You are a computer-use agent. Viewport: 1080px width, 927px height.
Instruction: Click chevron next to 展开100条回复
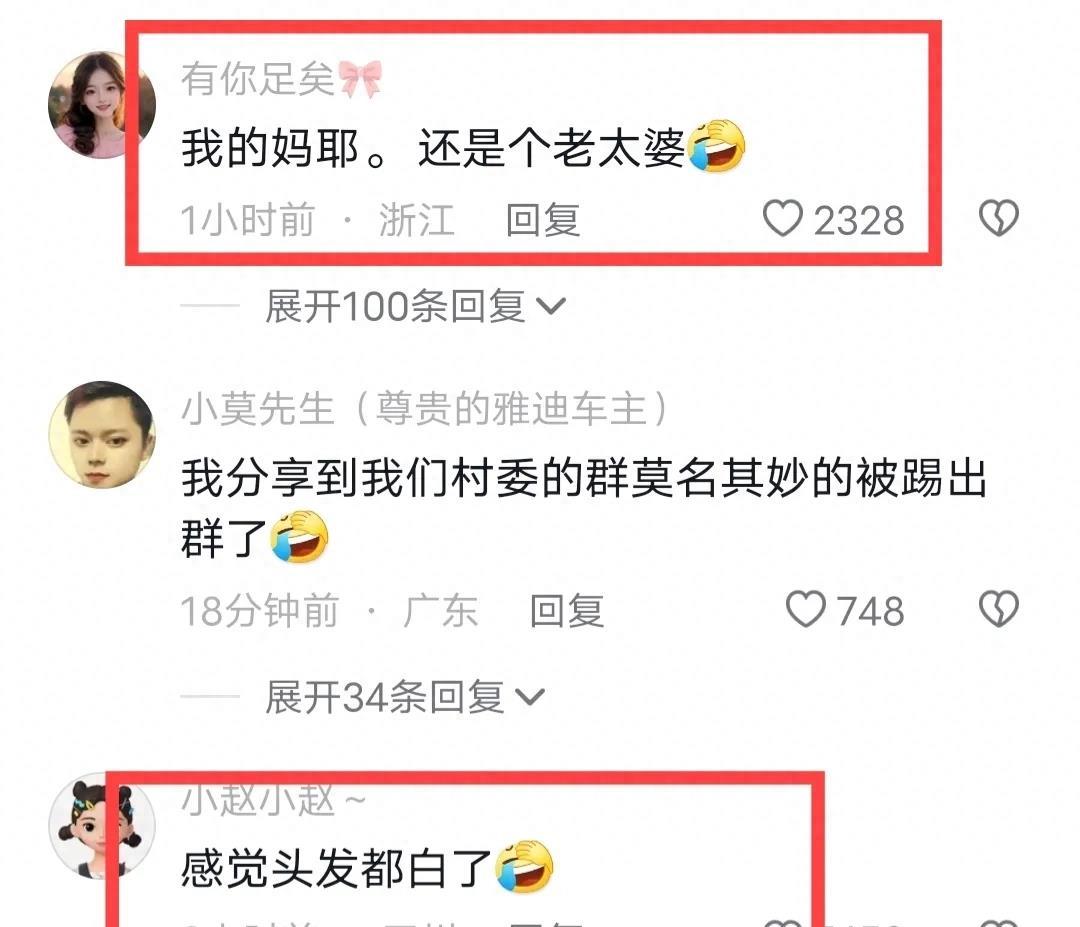click(551, 306)
